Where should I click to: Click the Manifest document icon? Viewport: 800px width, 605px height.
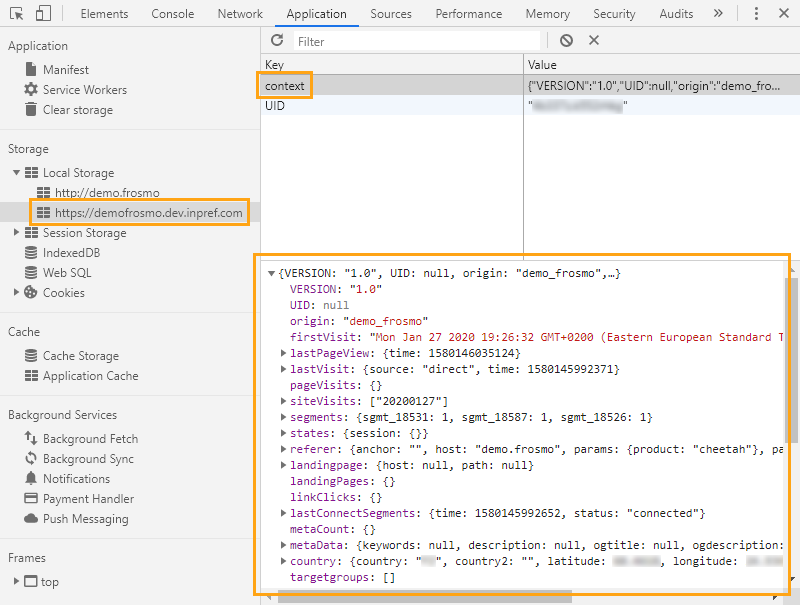33,69
